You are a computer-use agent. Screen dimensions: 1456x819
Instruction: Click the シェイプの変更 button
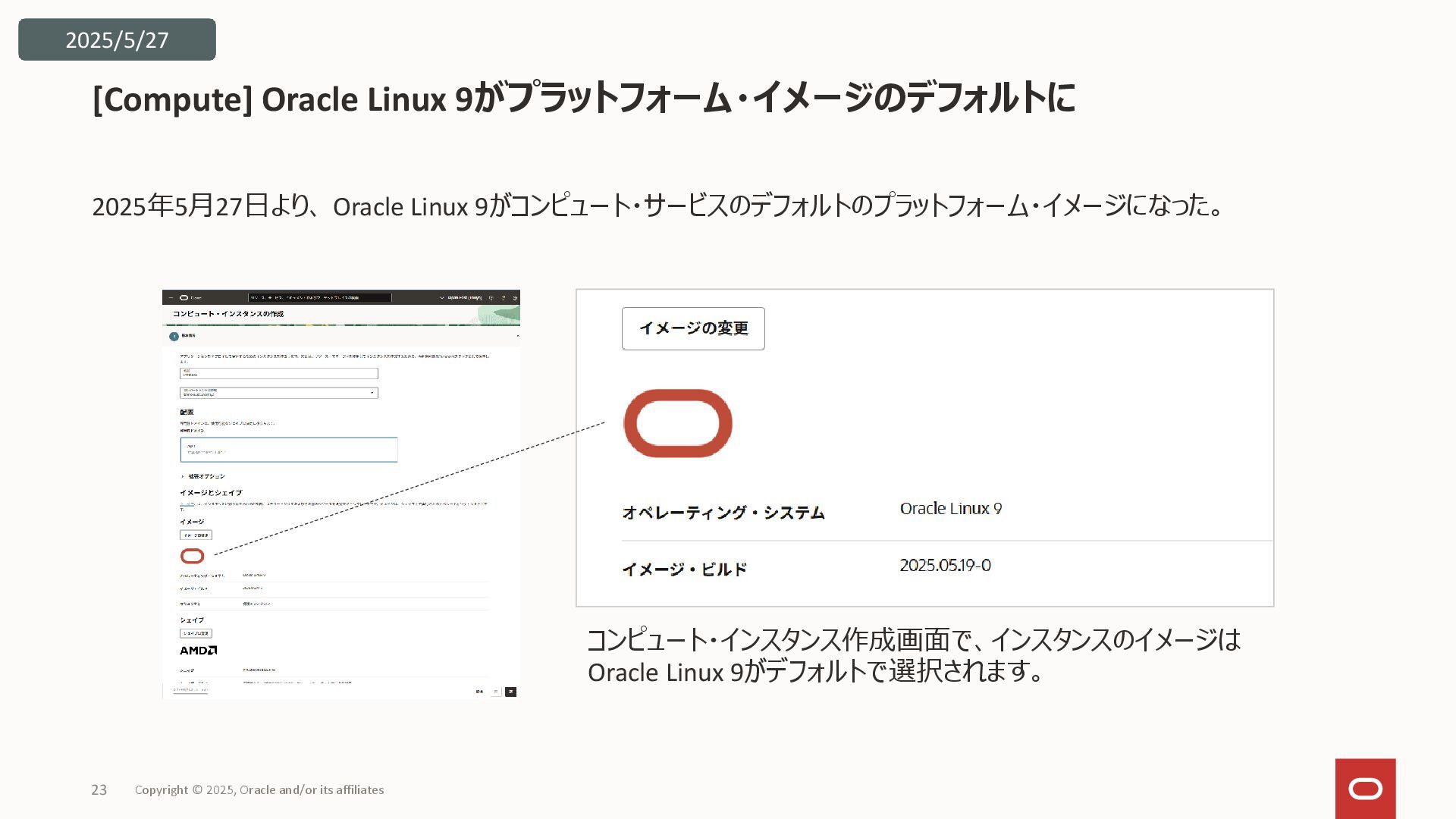(x=196, y=633)
